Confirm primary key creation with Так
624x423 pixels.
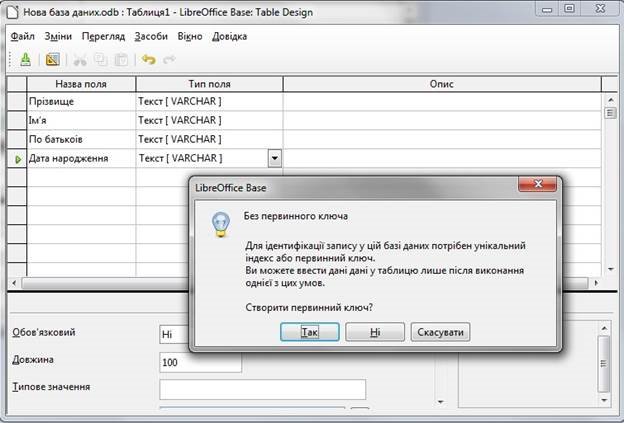pyautogui.click(x=310, y=332)
